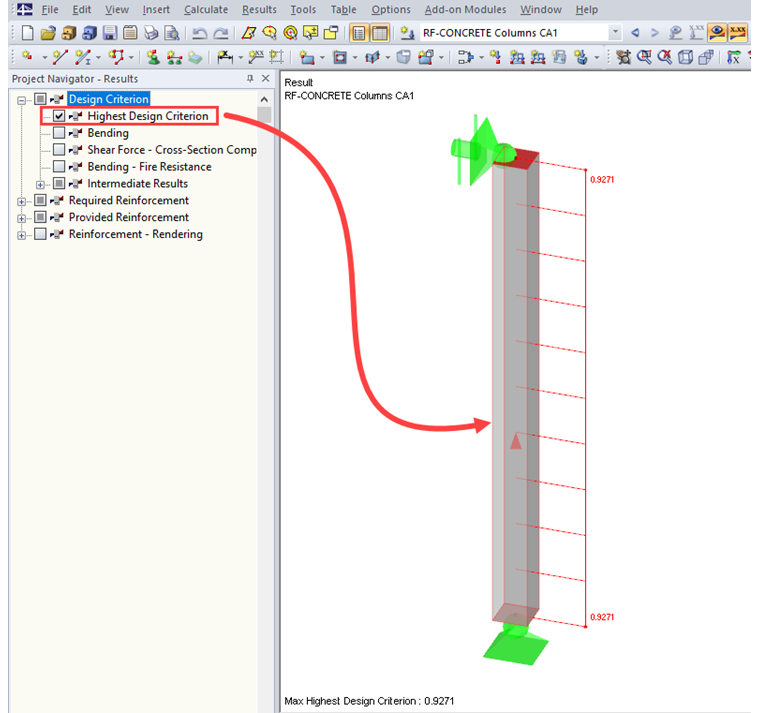Open the Insert menu
Screen dimensions: 760x713
156,10
